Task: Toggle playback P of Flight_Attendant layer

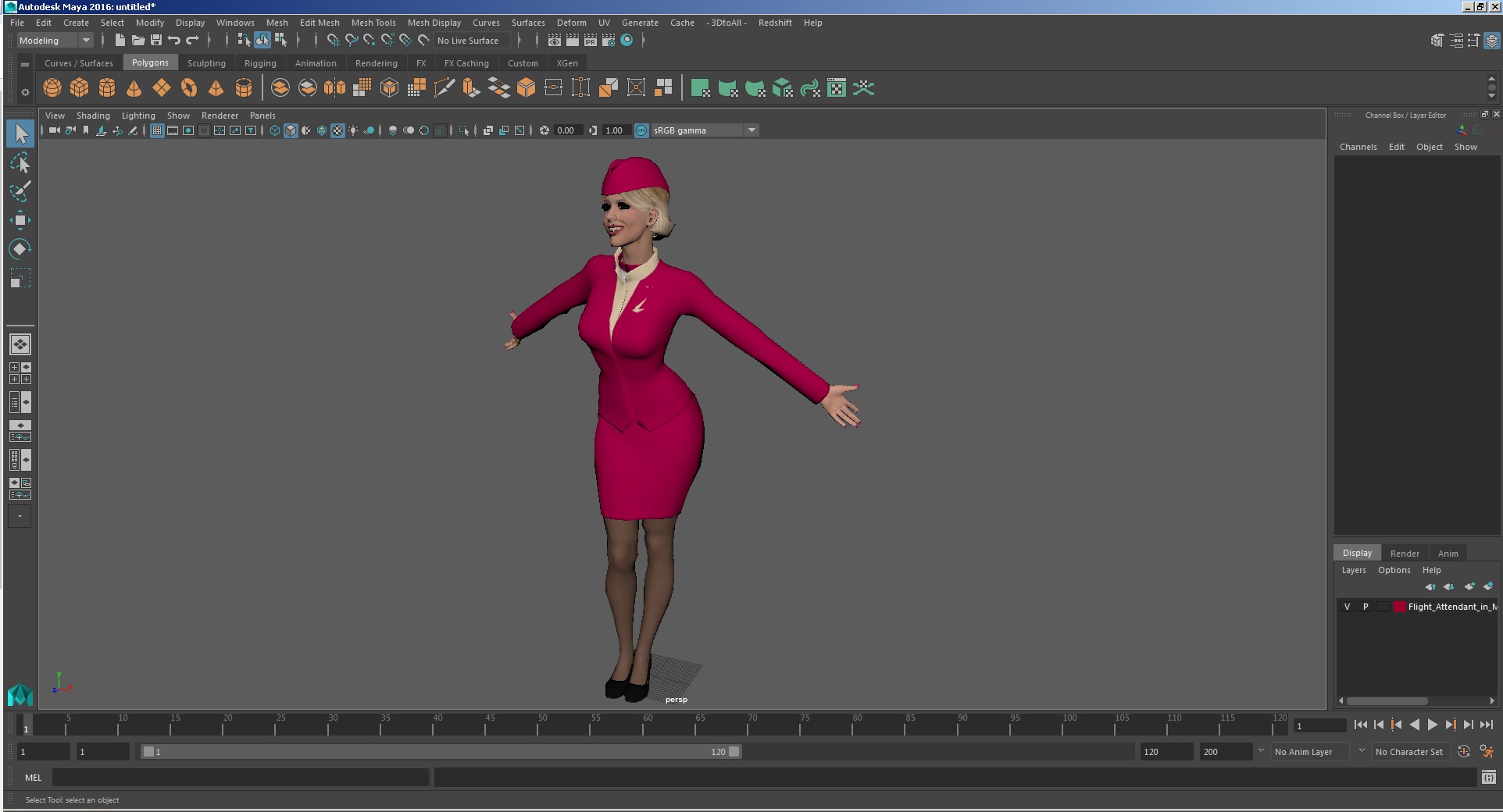Action: coord(1366,607)
